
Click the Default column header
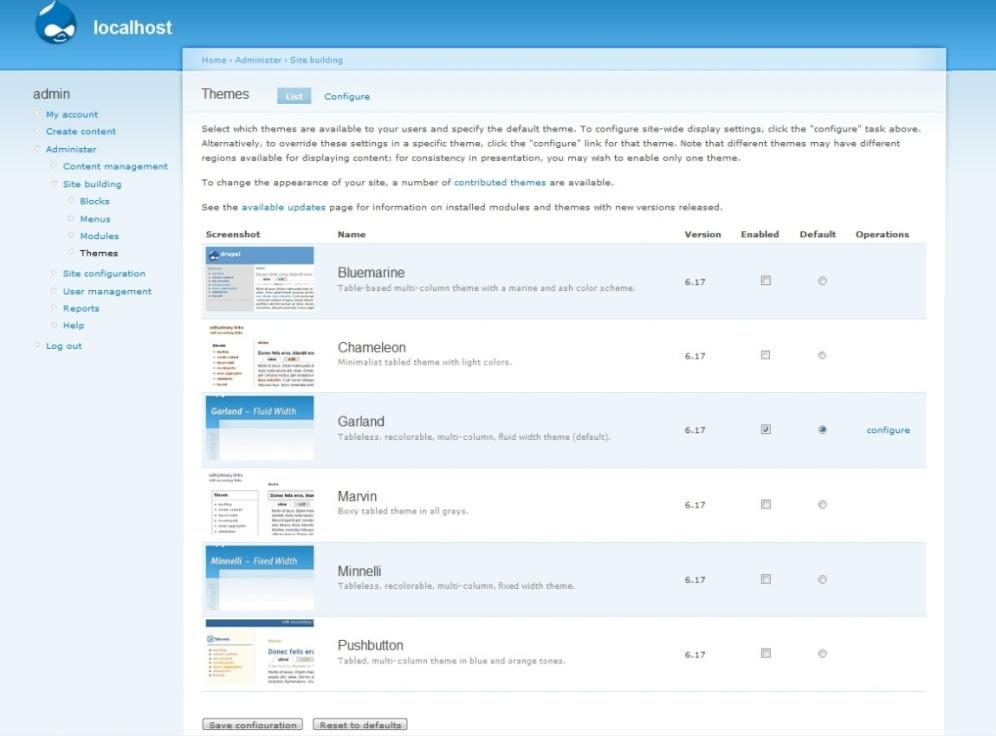click(818, 234)
